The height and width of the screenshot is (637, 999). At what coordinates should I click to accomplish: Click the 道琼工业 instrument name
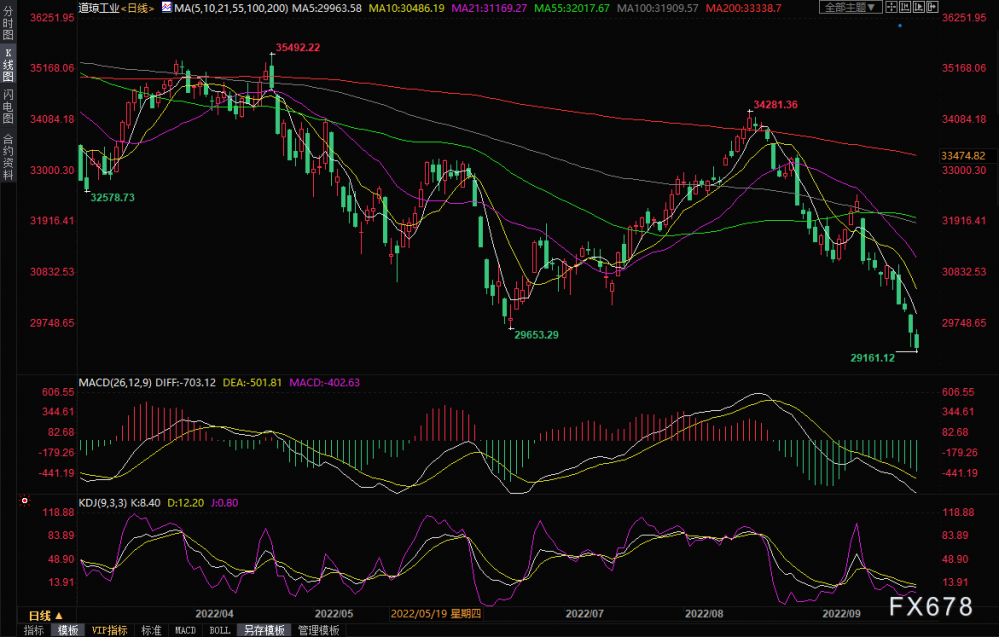click(x=99, y=8)
